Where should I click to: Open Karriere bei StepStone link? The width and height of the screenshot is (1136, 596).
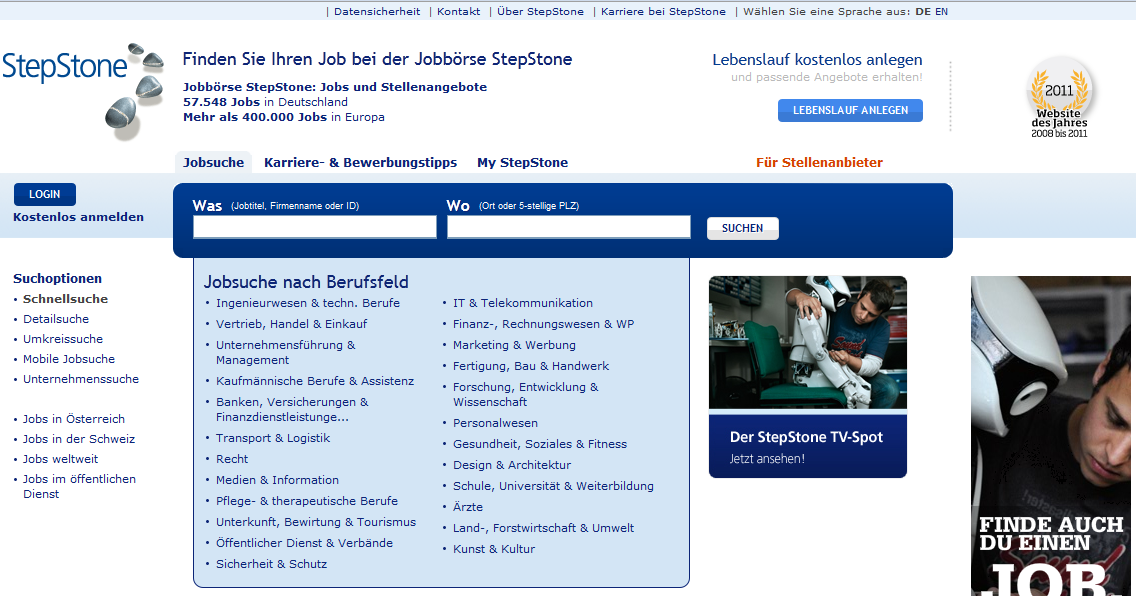tap(663, 12)
